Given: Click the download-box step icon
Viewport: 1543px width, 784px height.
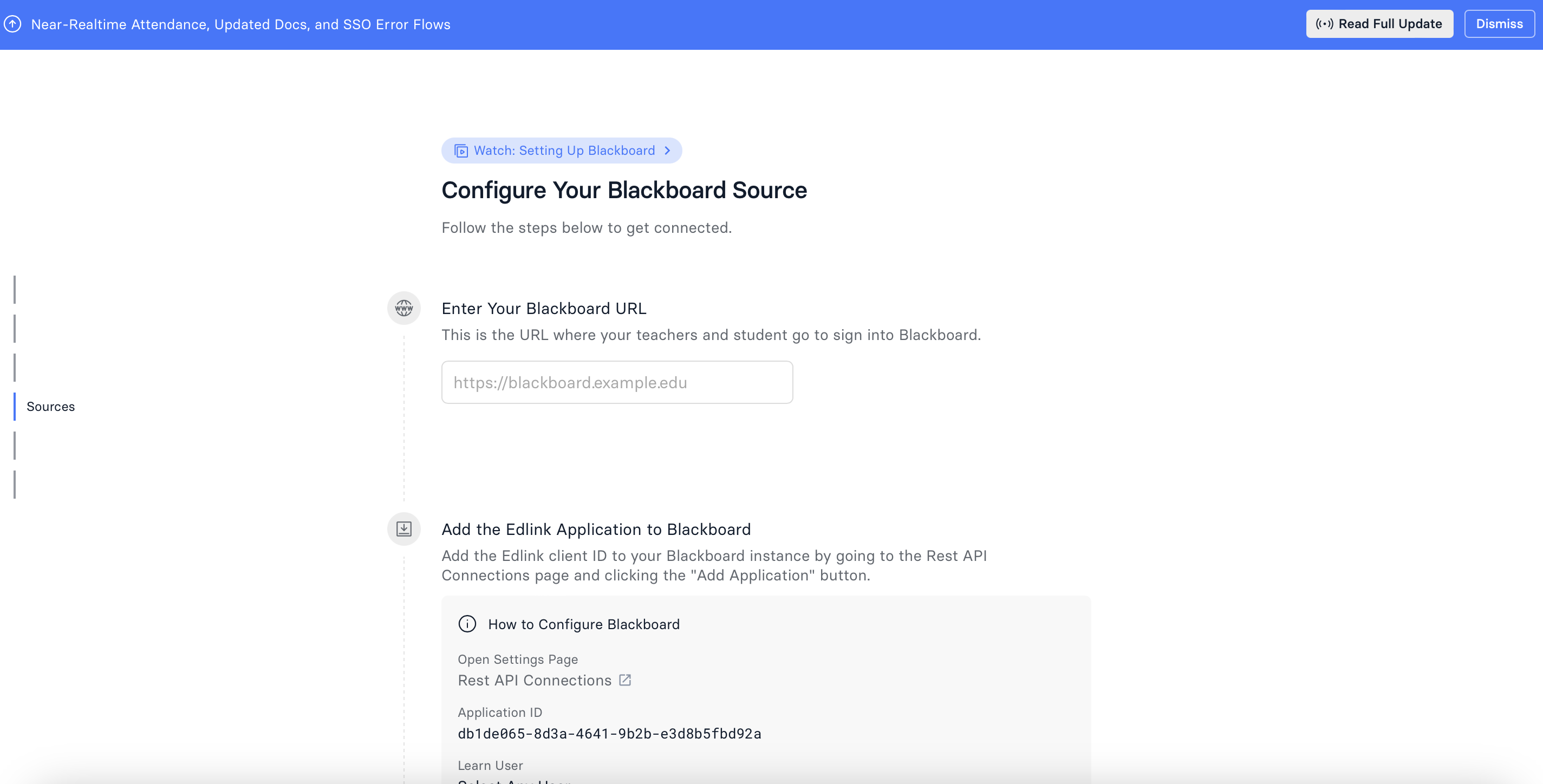Looking at the screenshot, I should point(403,529).
